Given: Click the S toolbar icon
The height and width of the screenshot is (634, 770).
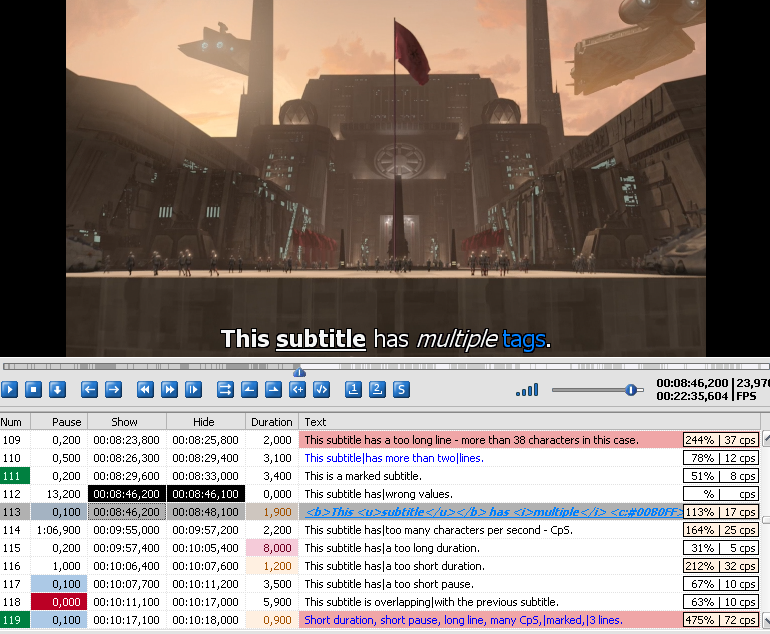Looking at the screenshot, I should [402, 389].
